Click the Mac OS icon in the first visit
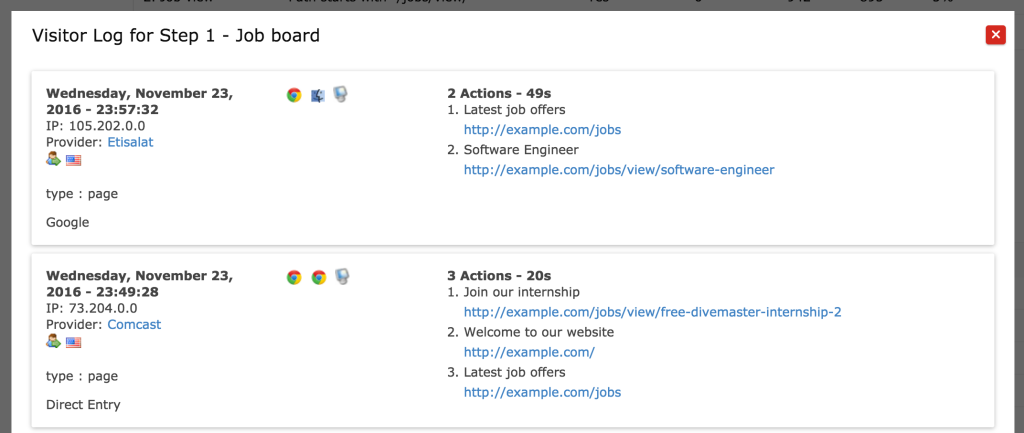 pos(318,95)
